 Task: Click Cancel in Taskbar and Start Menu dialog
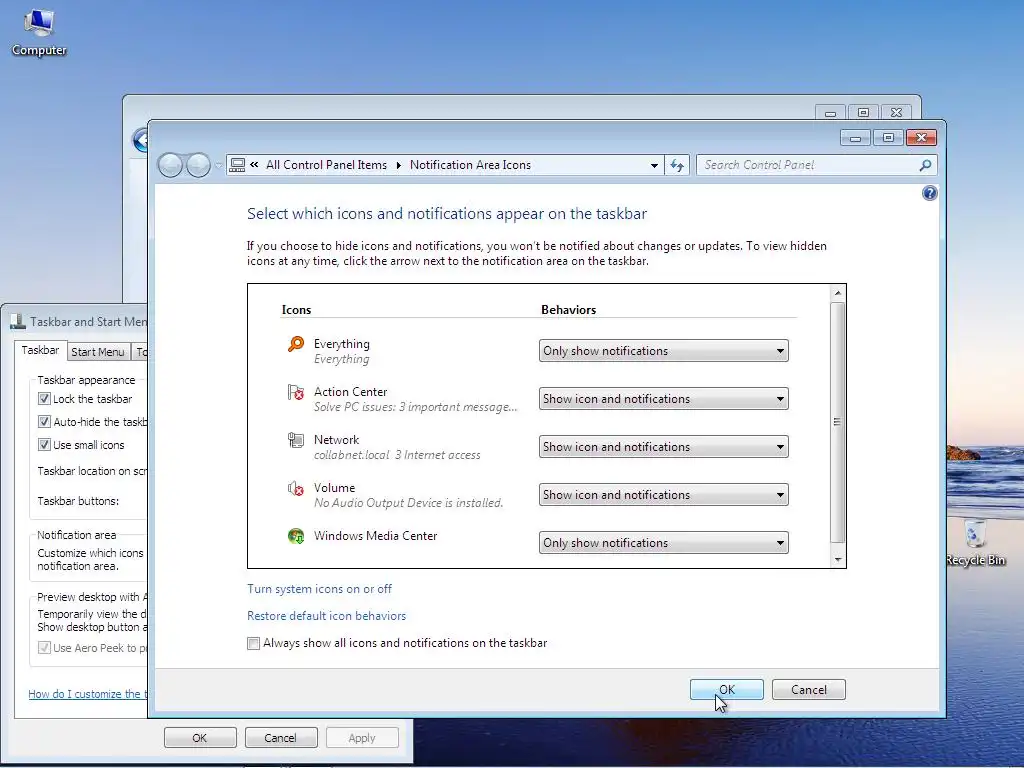(281, 738)
